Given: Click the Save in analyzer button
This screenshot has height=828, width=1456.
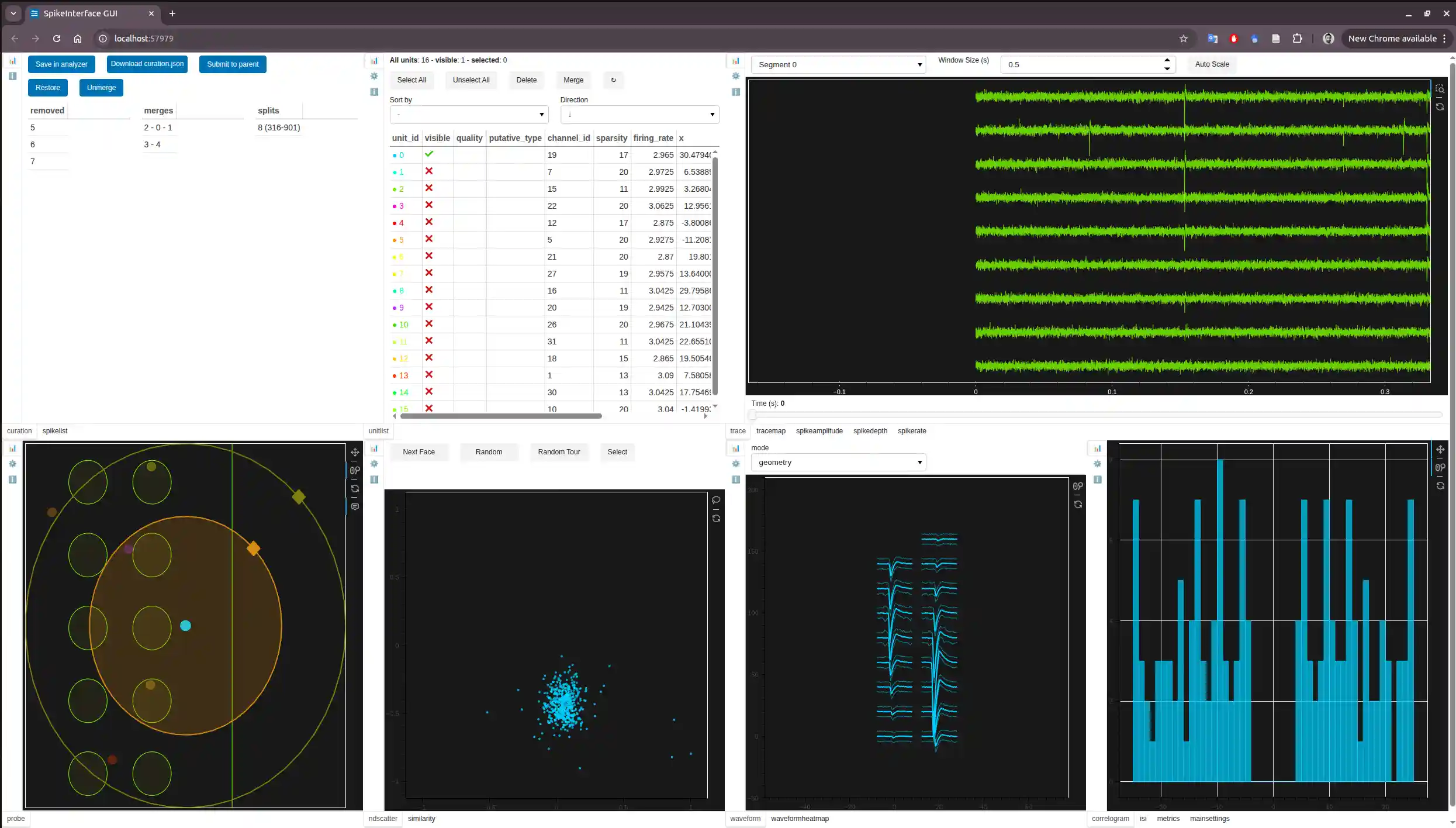Looking at the screenshot, I should [x=61, y=64].
